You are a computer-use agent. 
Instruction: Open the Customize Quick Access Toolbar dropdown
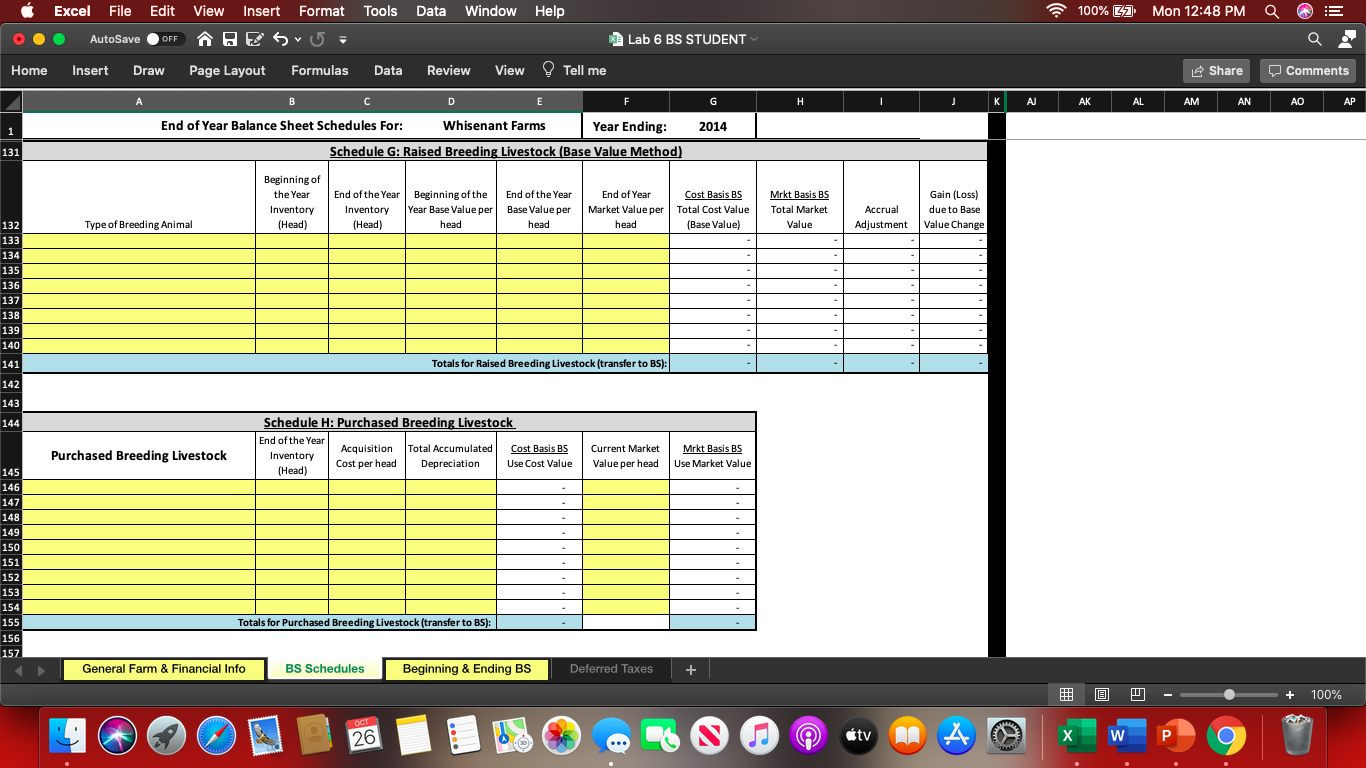click(x=343, y=40)
